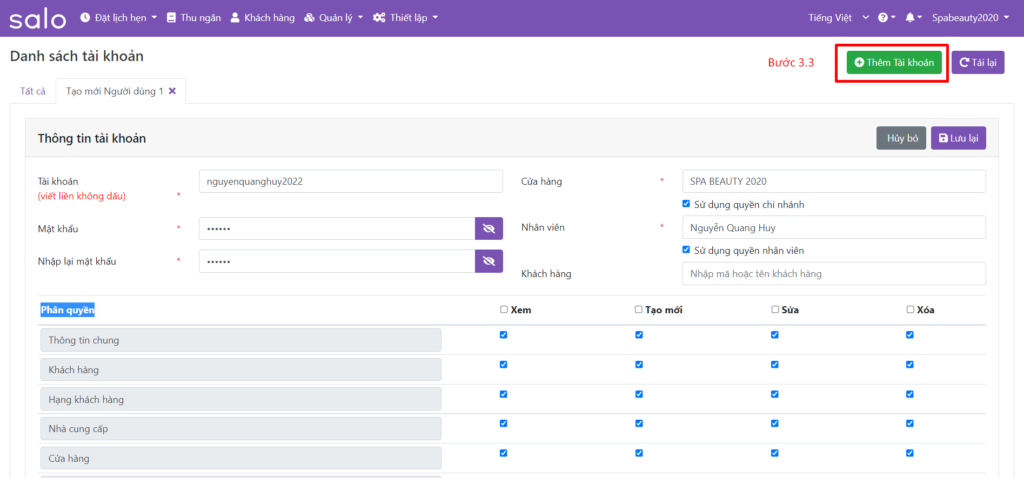
Task: Click Tải lại reload button
Action: (977, 62)
